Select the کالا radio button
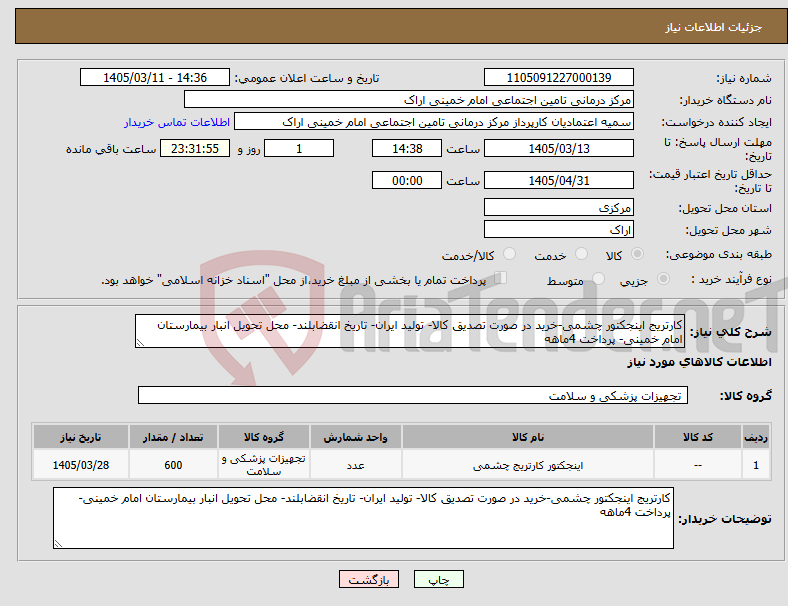The image size is (788, 606). pos(637,254)
